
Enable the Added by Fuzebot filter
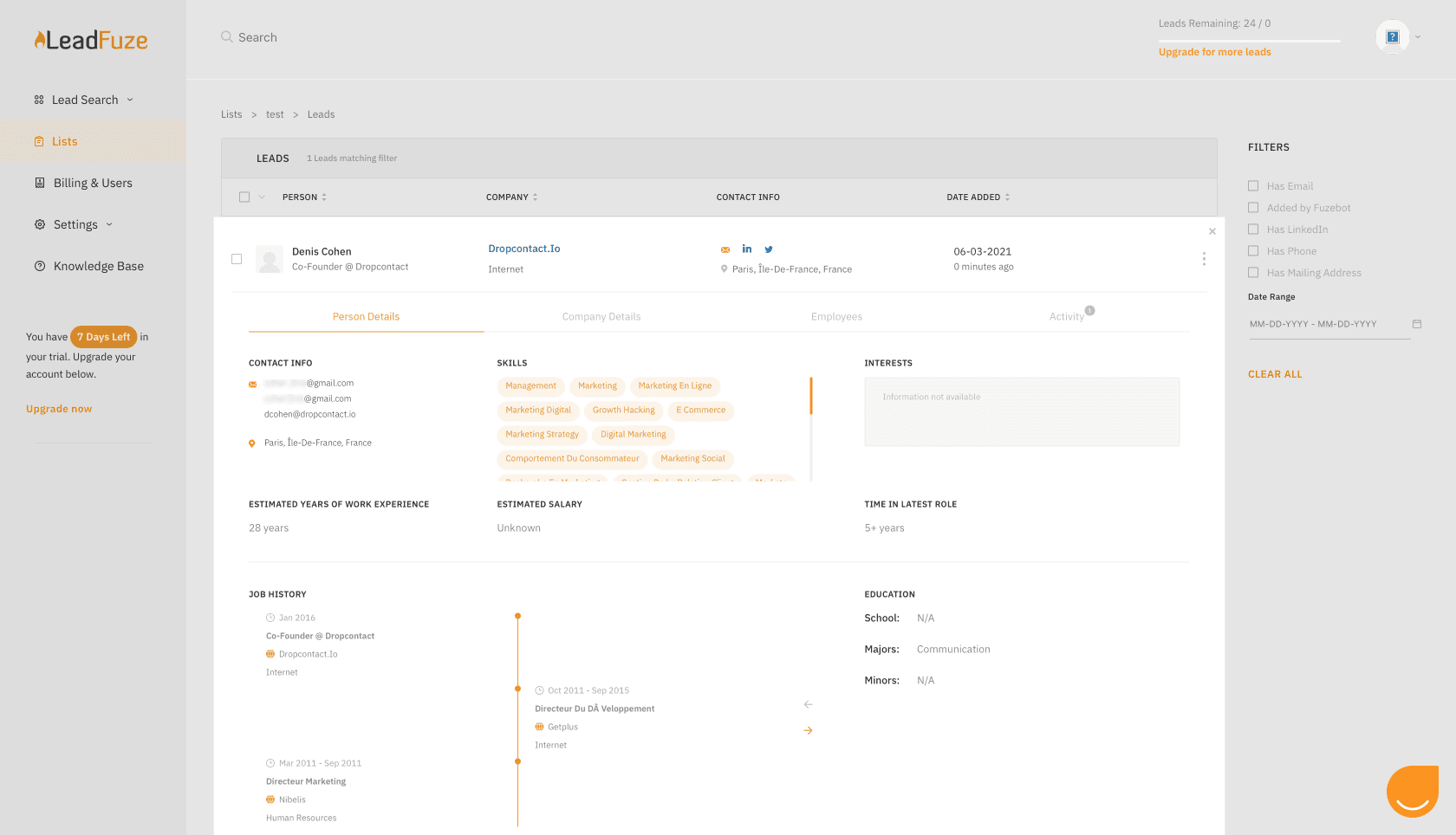coord(1253,207)
